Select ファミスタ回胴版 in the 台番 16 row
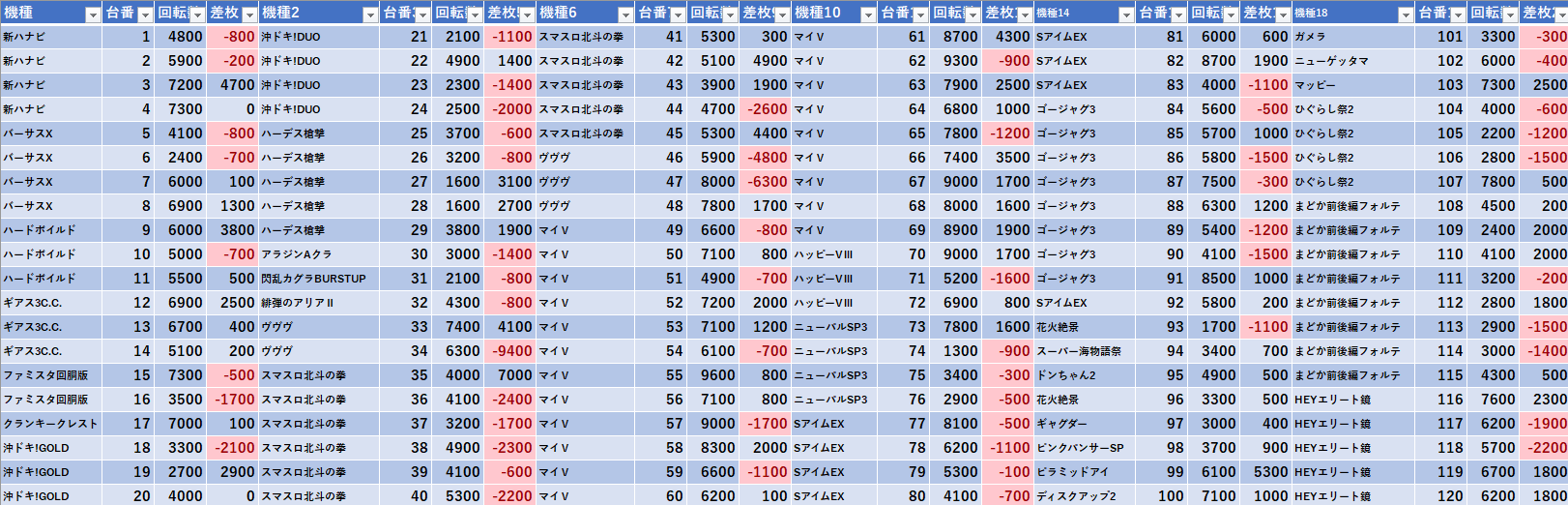 [50, 400]
